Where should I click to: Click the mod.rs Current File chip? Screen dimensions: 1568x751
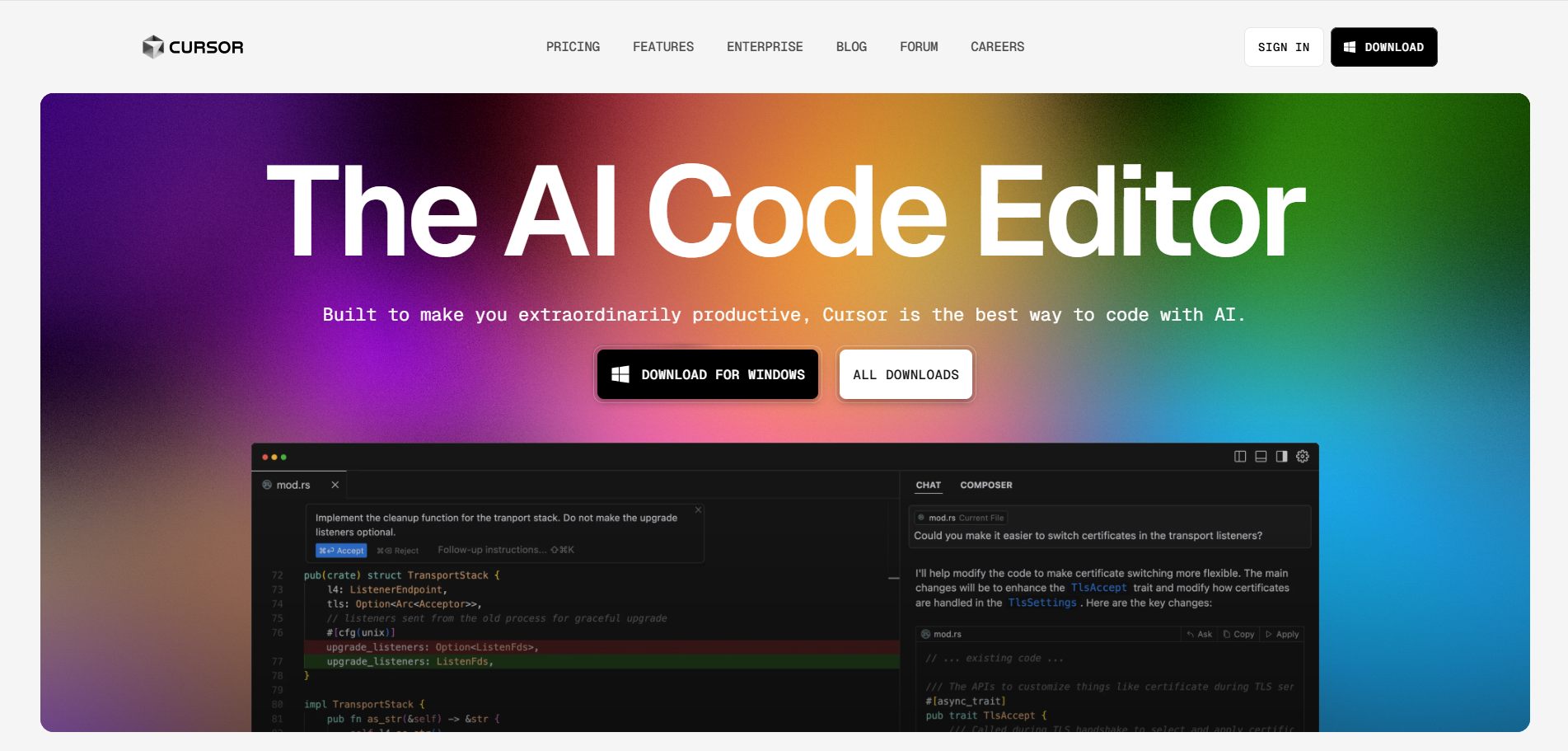click(x=961, y=518)
